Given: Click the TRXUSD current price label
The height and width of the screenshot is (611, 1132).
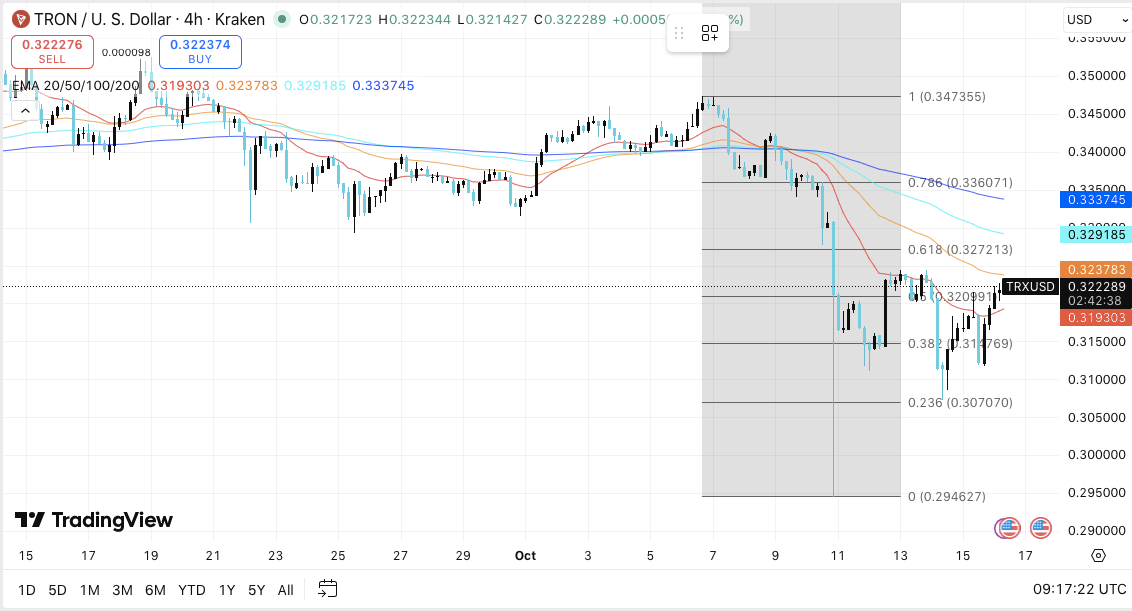Looking at the screenshot, I should (1029, 287).
